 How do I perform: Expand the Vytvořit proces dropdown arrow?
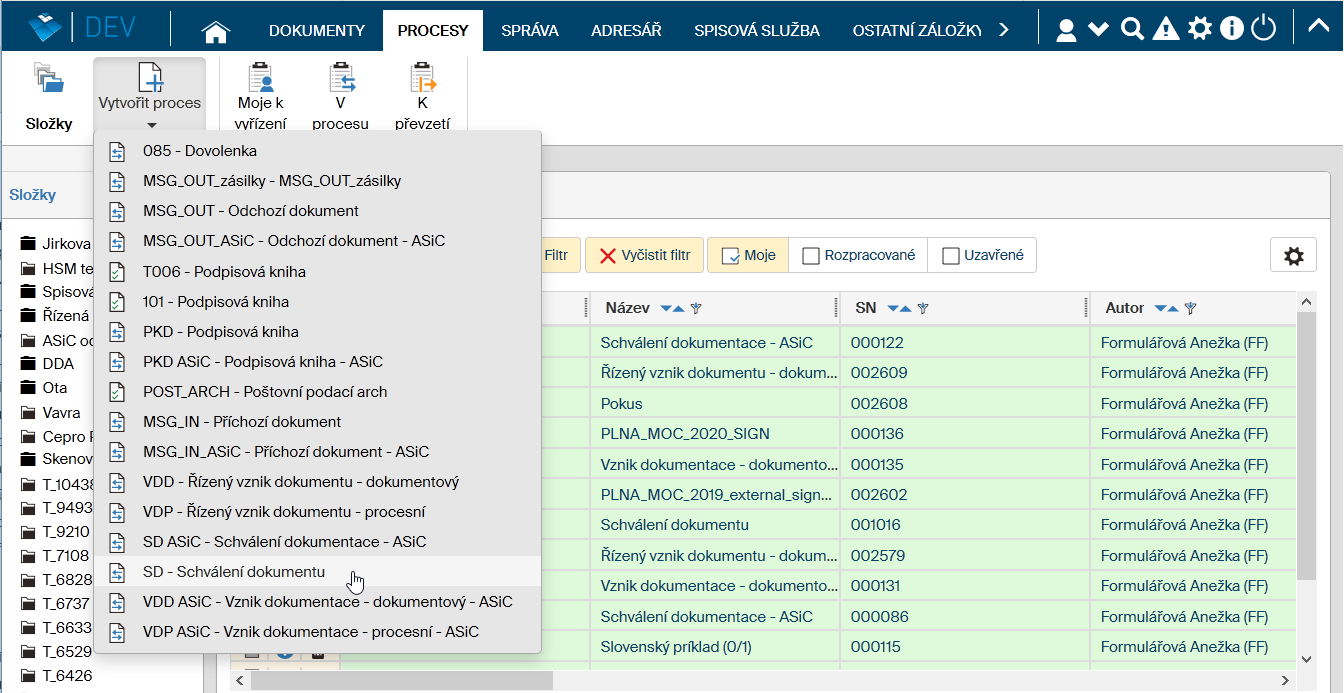[151, 125]
